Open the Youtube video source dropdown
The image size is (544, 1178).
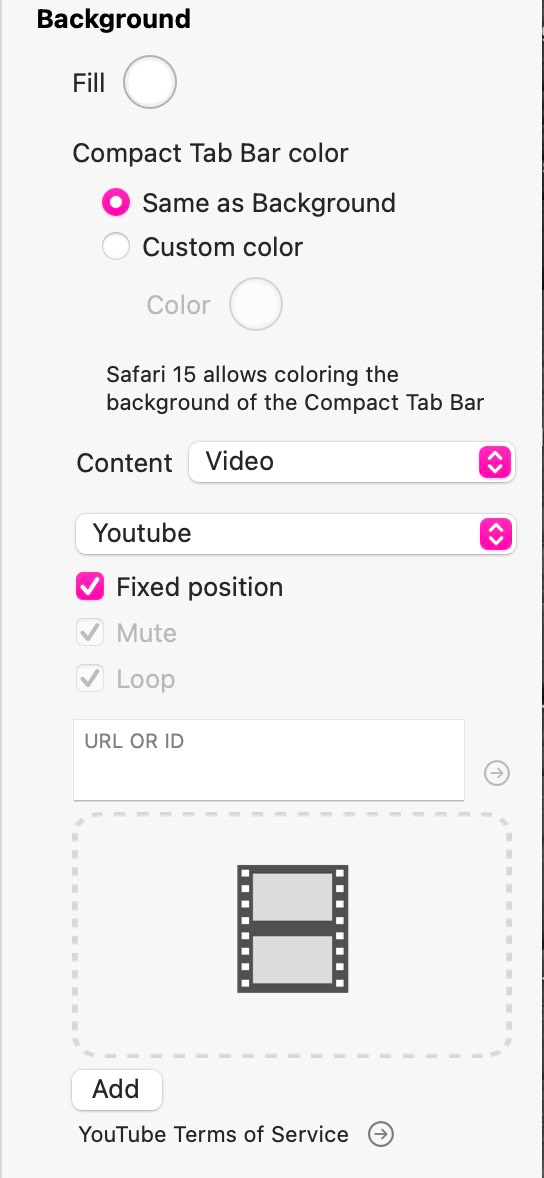click(x=295, y=534)
